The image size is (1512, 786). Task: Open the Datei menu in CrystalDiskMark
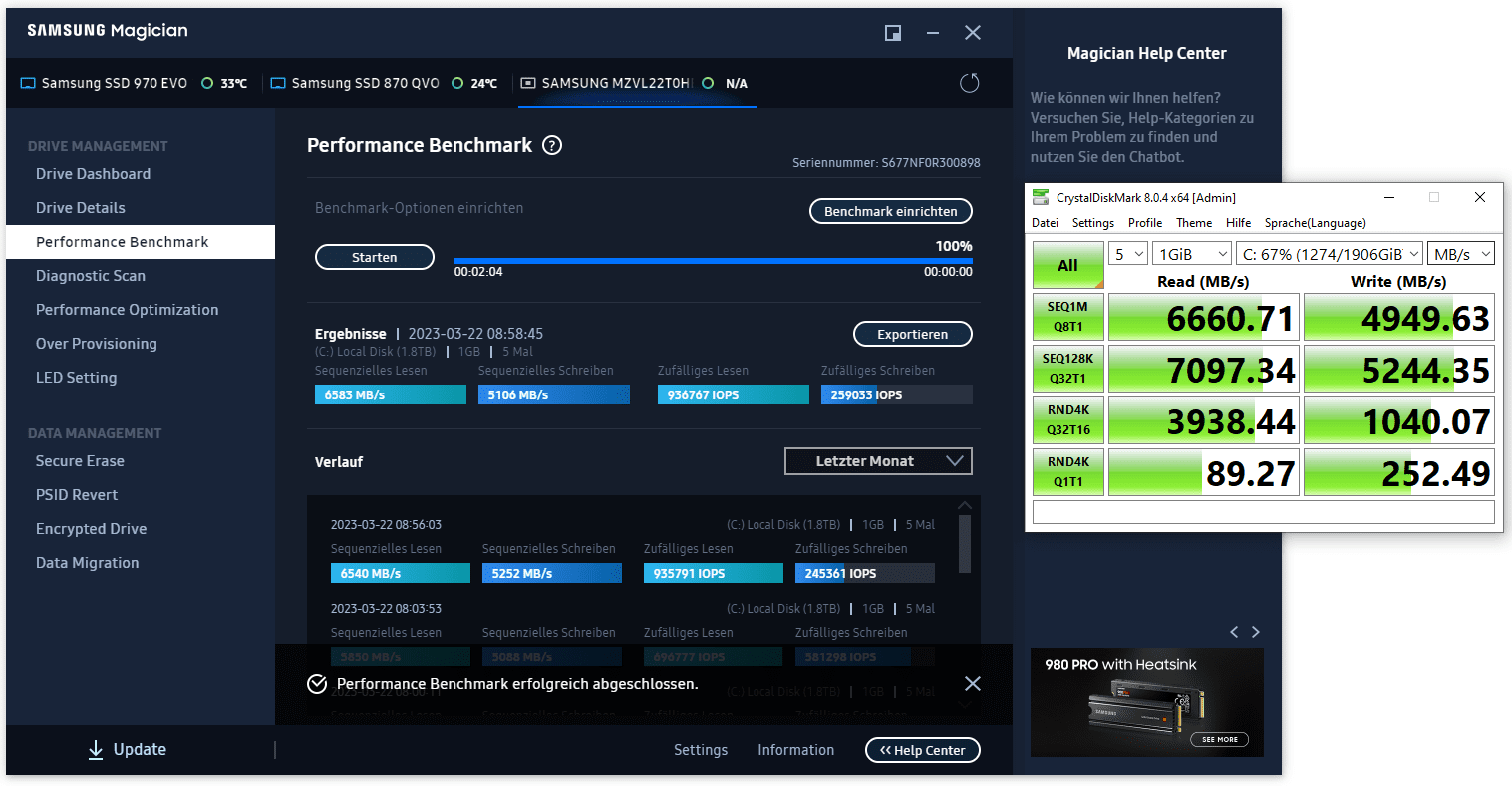(x=1046, y=223)
